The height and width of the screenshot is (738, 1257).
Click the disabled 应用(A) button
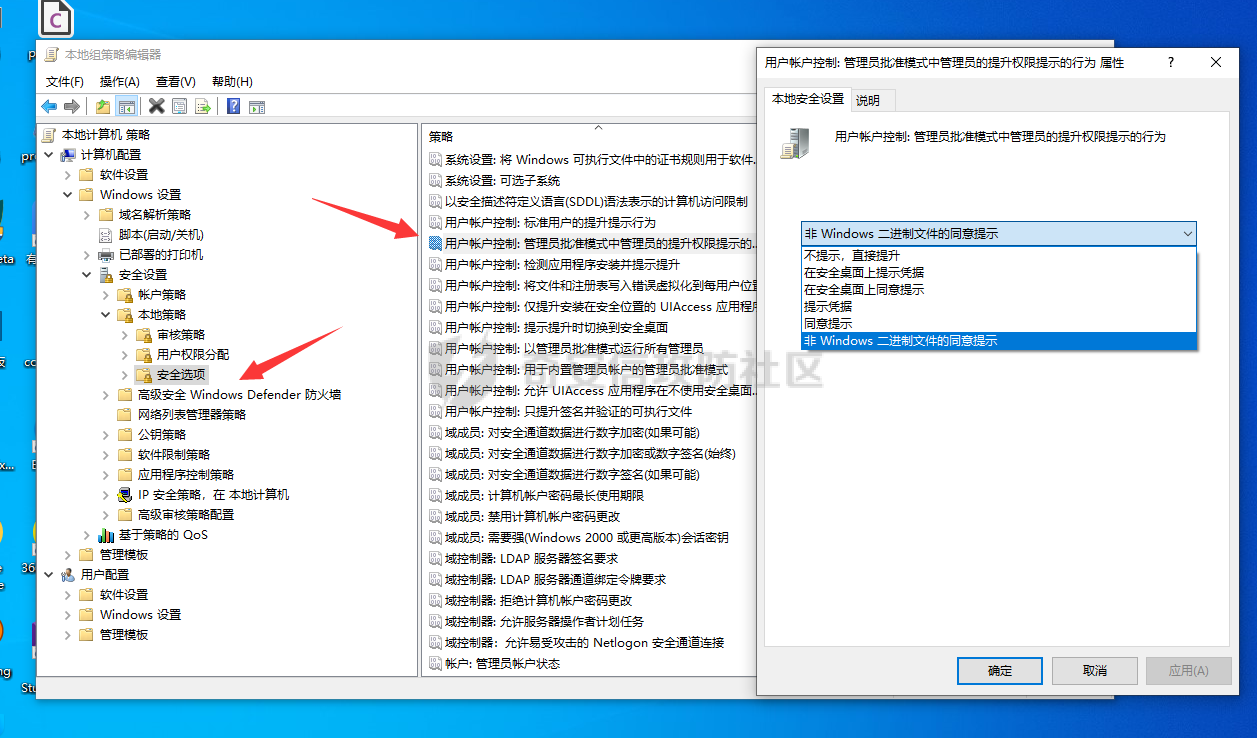[x=1188, y=670]
